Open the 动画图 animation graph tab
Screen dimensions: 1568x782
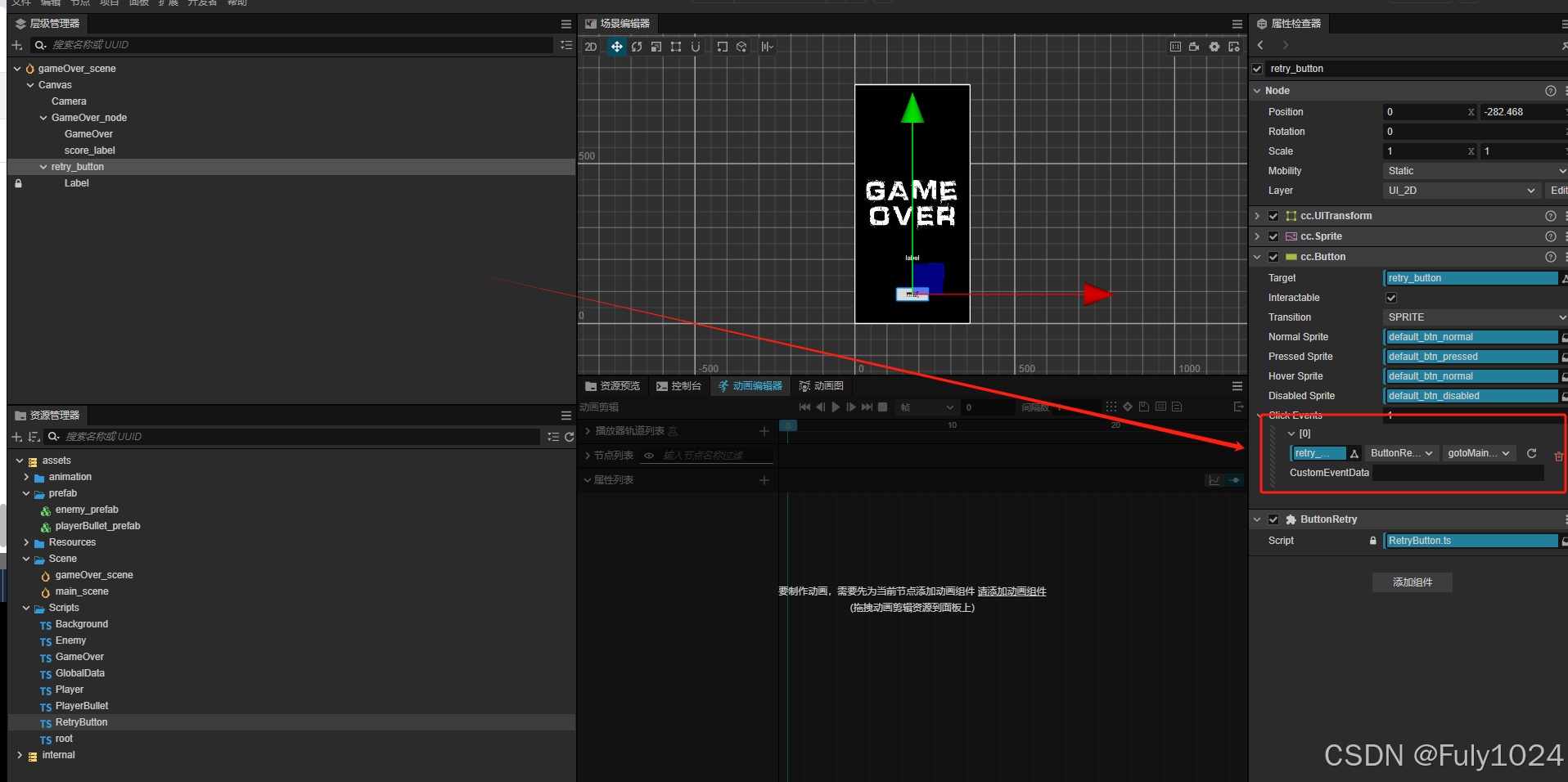pos(821,386)
